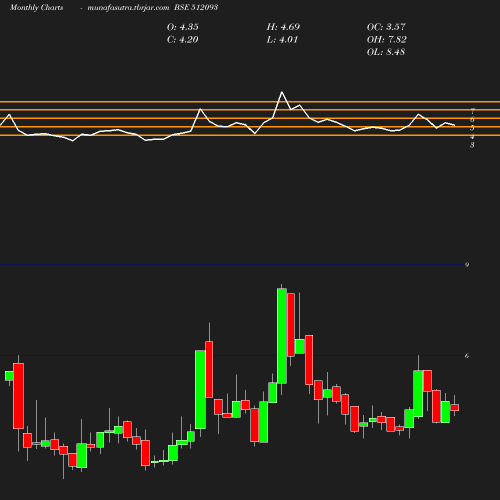The width and height of the screenshot is (500, 500).
Task: Select the close value "C: 4.20"
Action: pyautogui.click(x=183, y=40)
